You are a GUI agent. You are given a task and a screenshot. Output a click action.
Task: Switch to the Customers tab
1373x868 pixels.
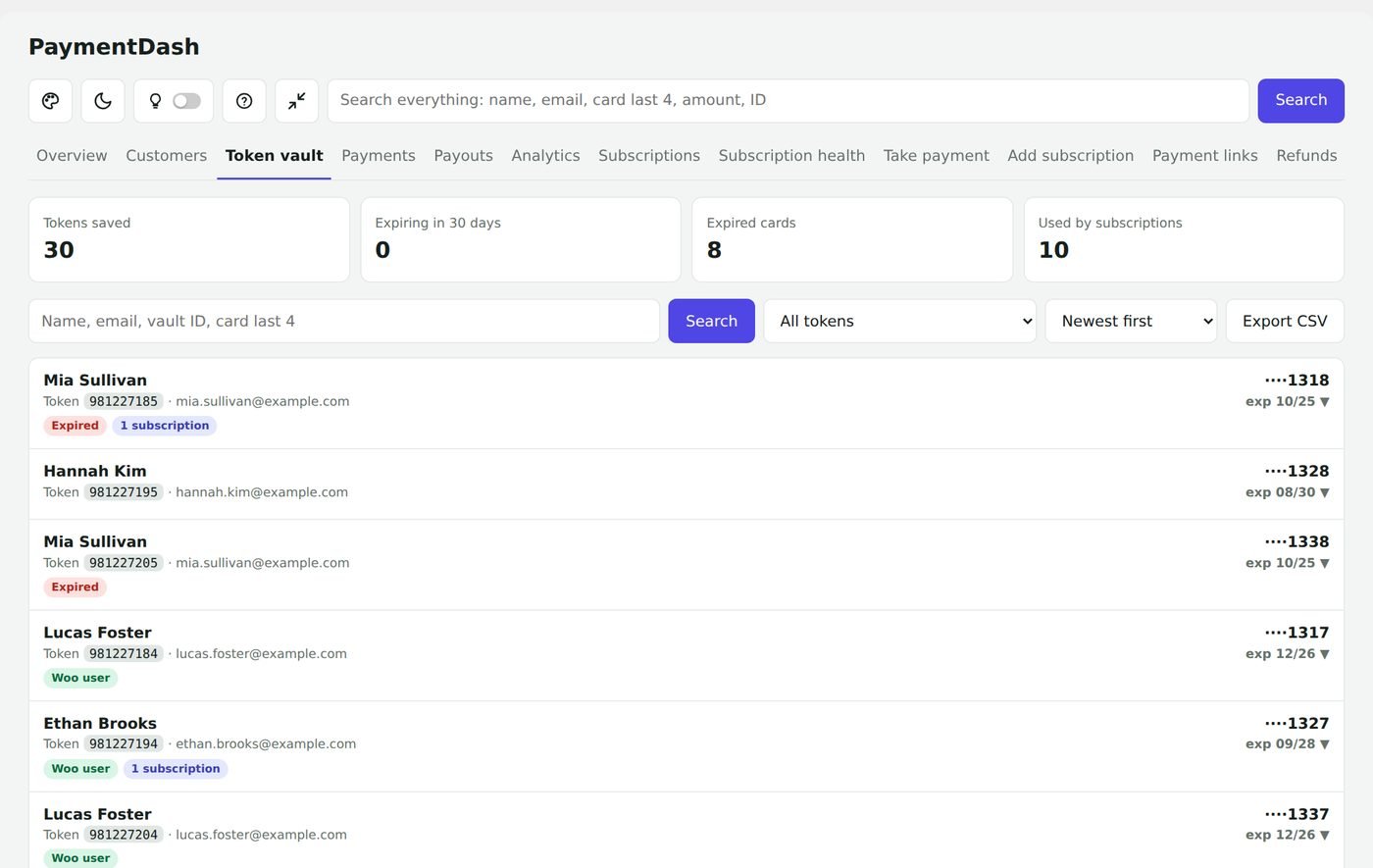point(166,156)
